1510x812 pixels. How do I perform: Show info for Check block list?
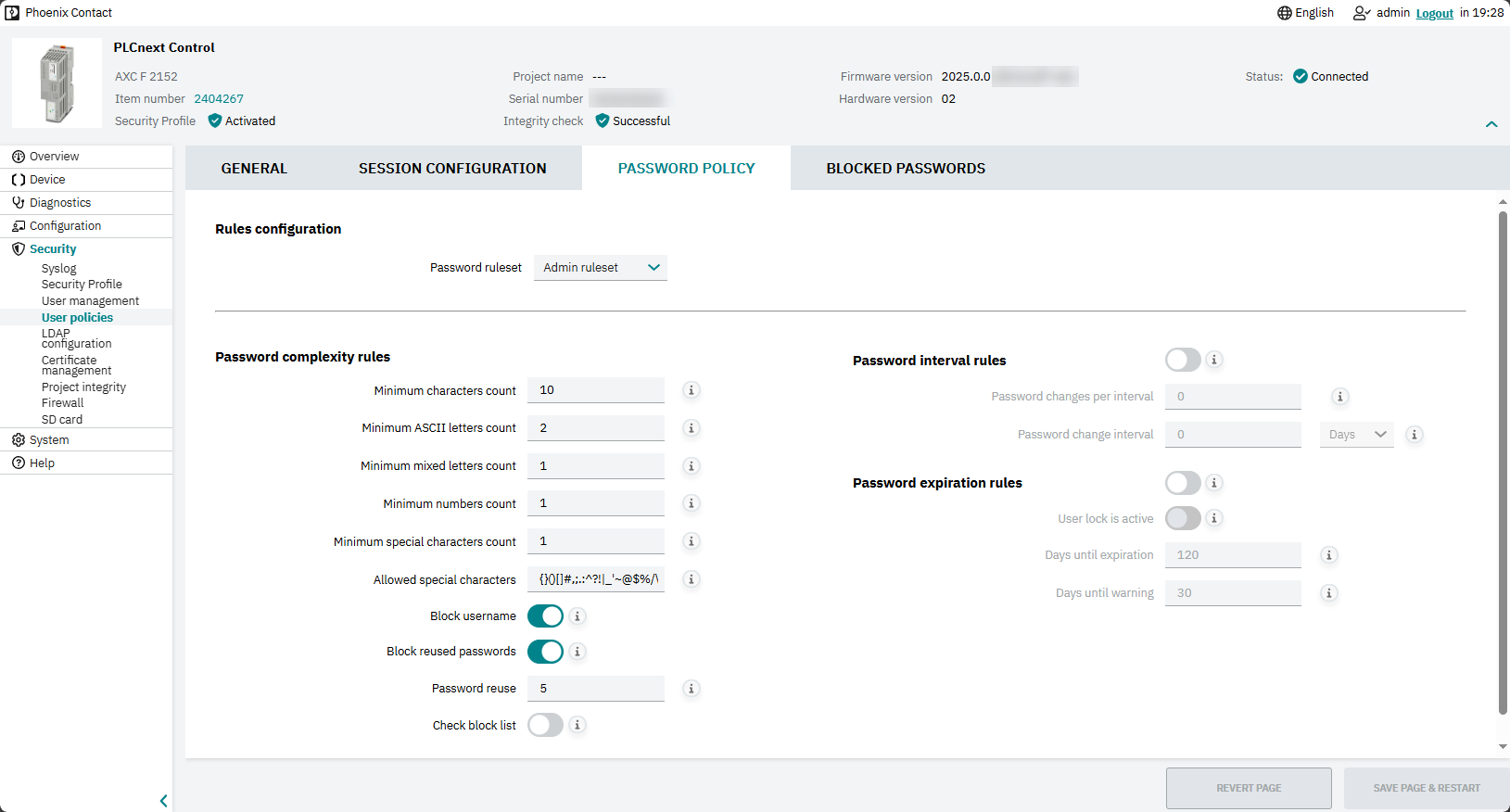[577, 725]
